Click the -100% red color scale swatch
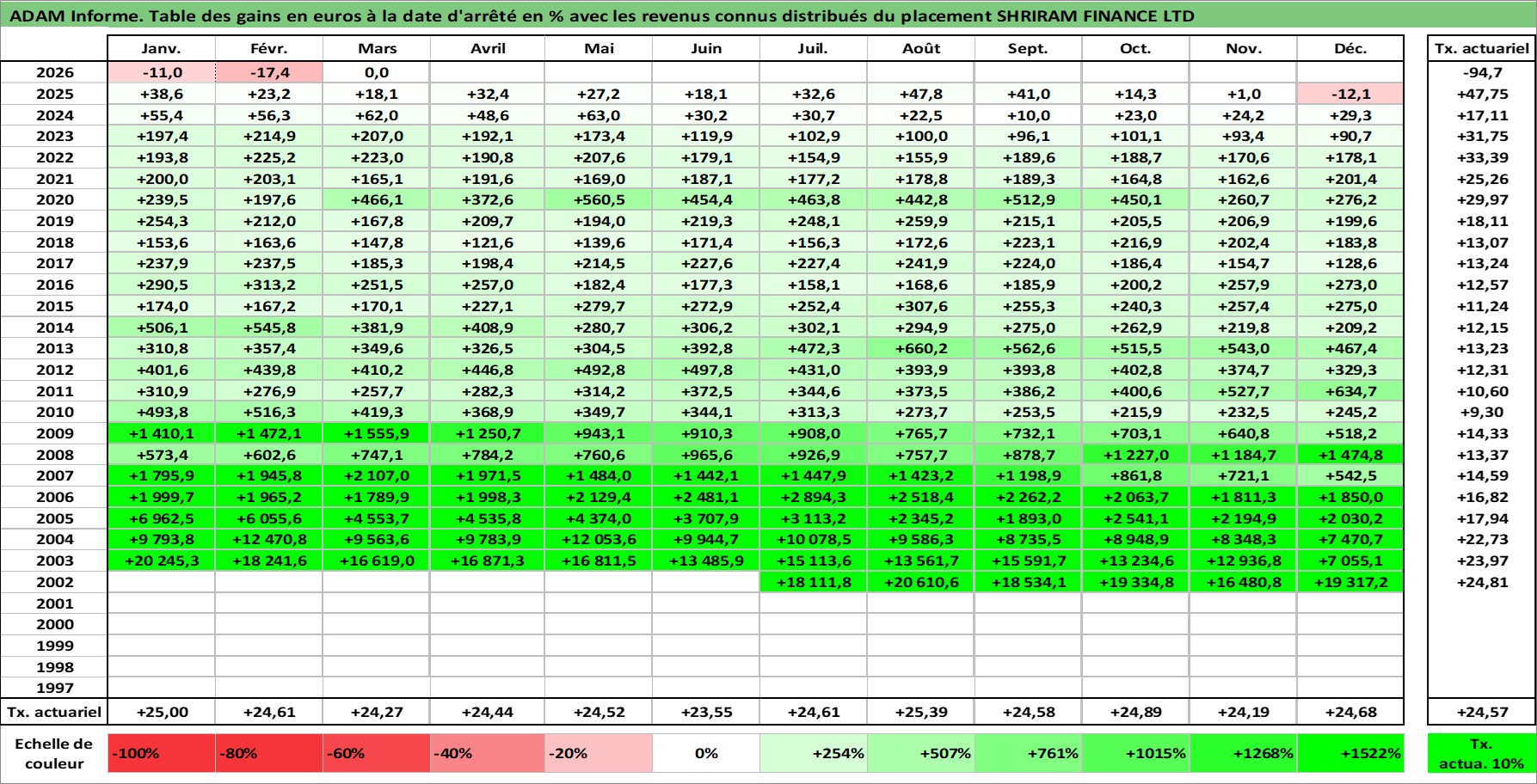1537x784 pixels. pos(162,753)
